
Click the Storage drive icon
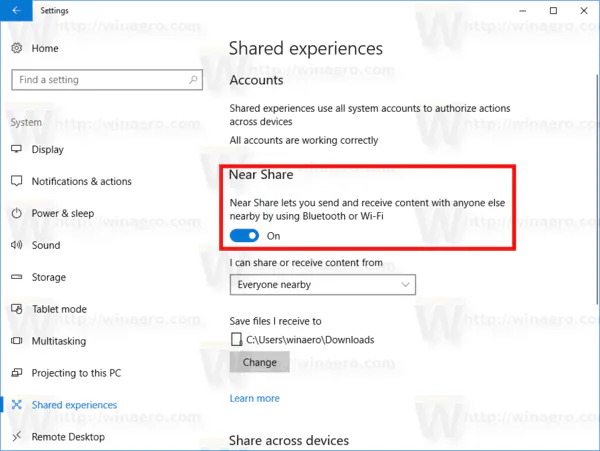[16, 277]
